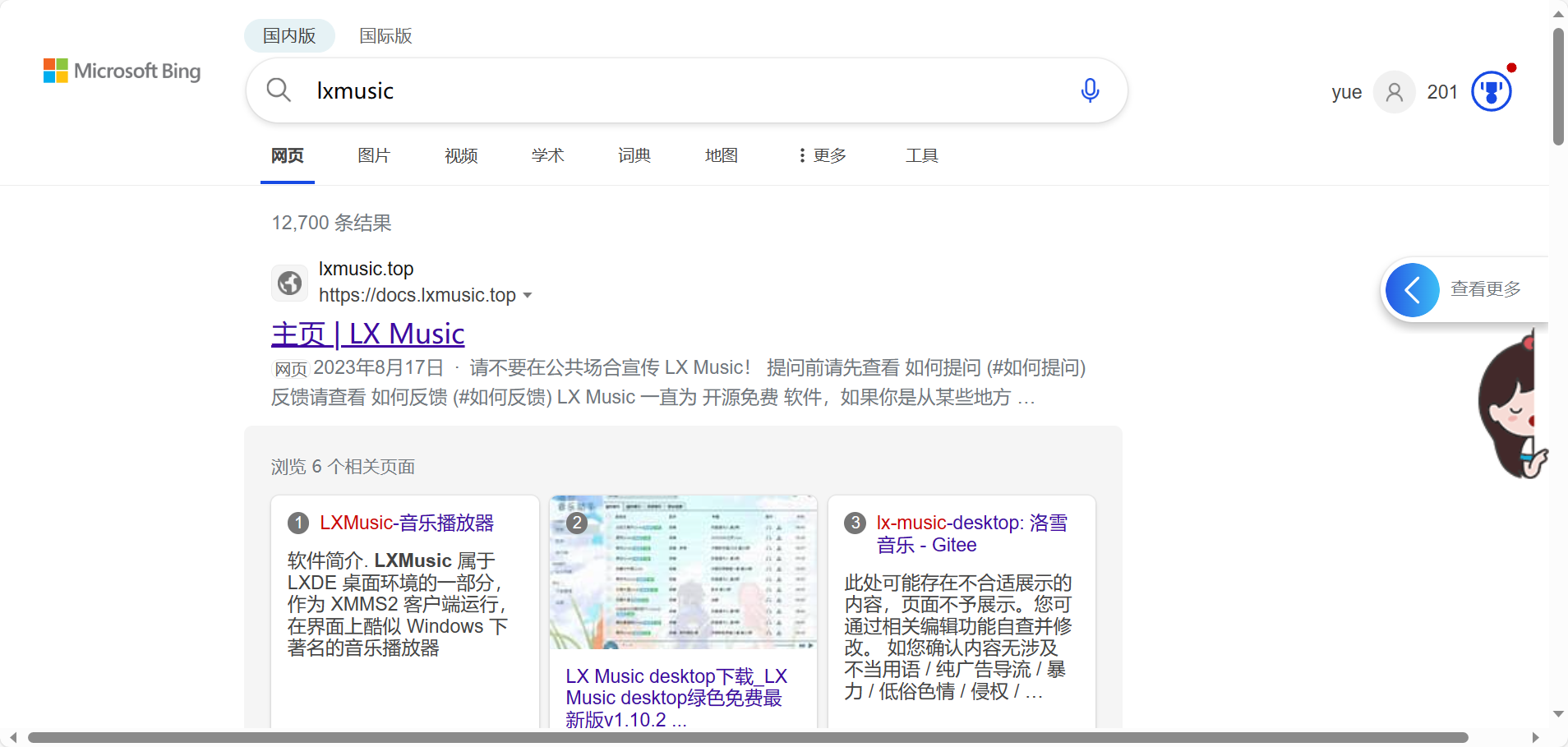Select the 视频 tab
Screen dimensions: 1568x747
[461, 155]
